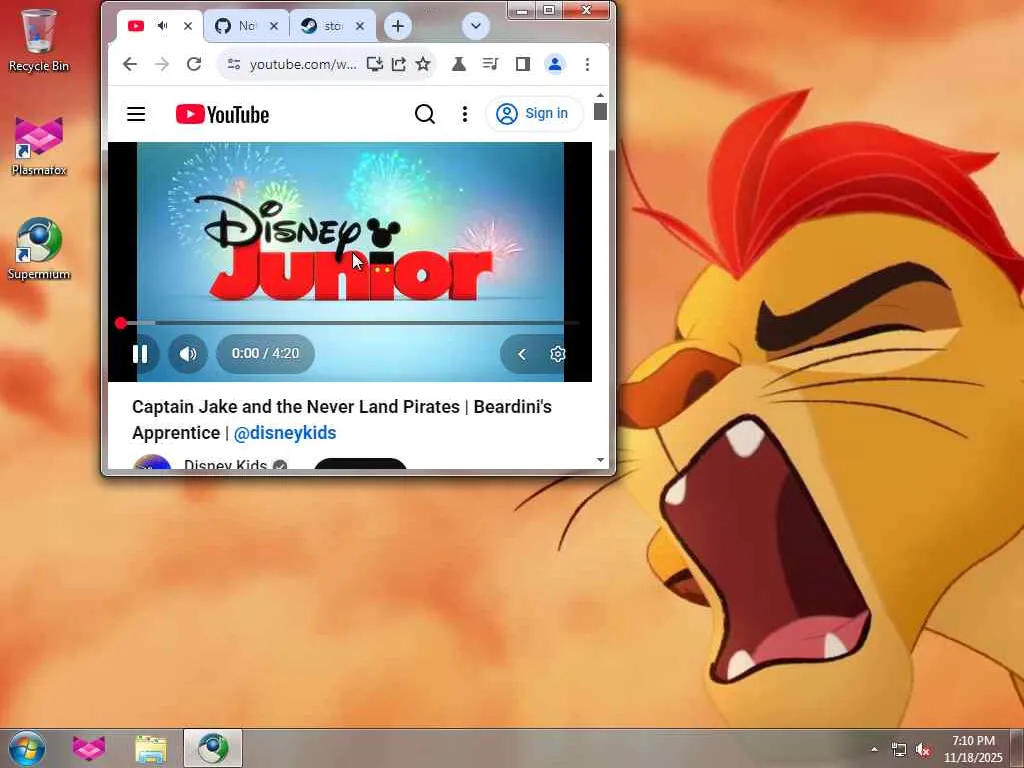The image size is (1024, 768).
Task: Go back to the previous page
Action: [x=130, y=64]
